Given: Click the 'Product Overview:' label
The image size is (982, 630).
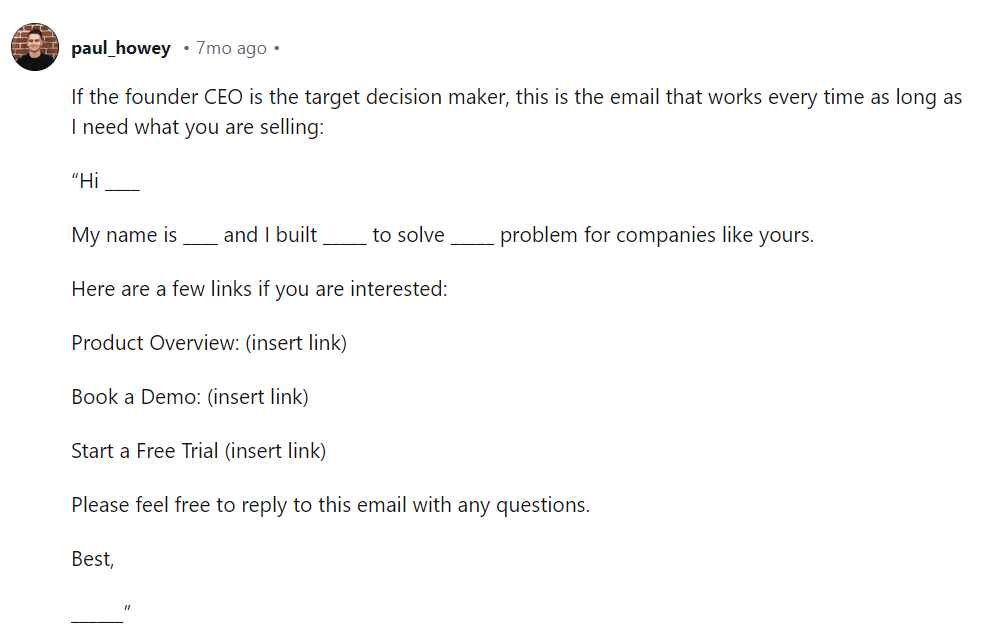Looking at the screenshot, I should (156, 343).
